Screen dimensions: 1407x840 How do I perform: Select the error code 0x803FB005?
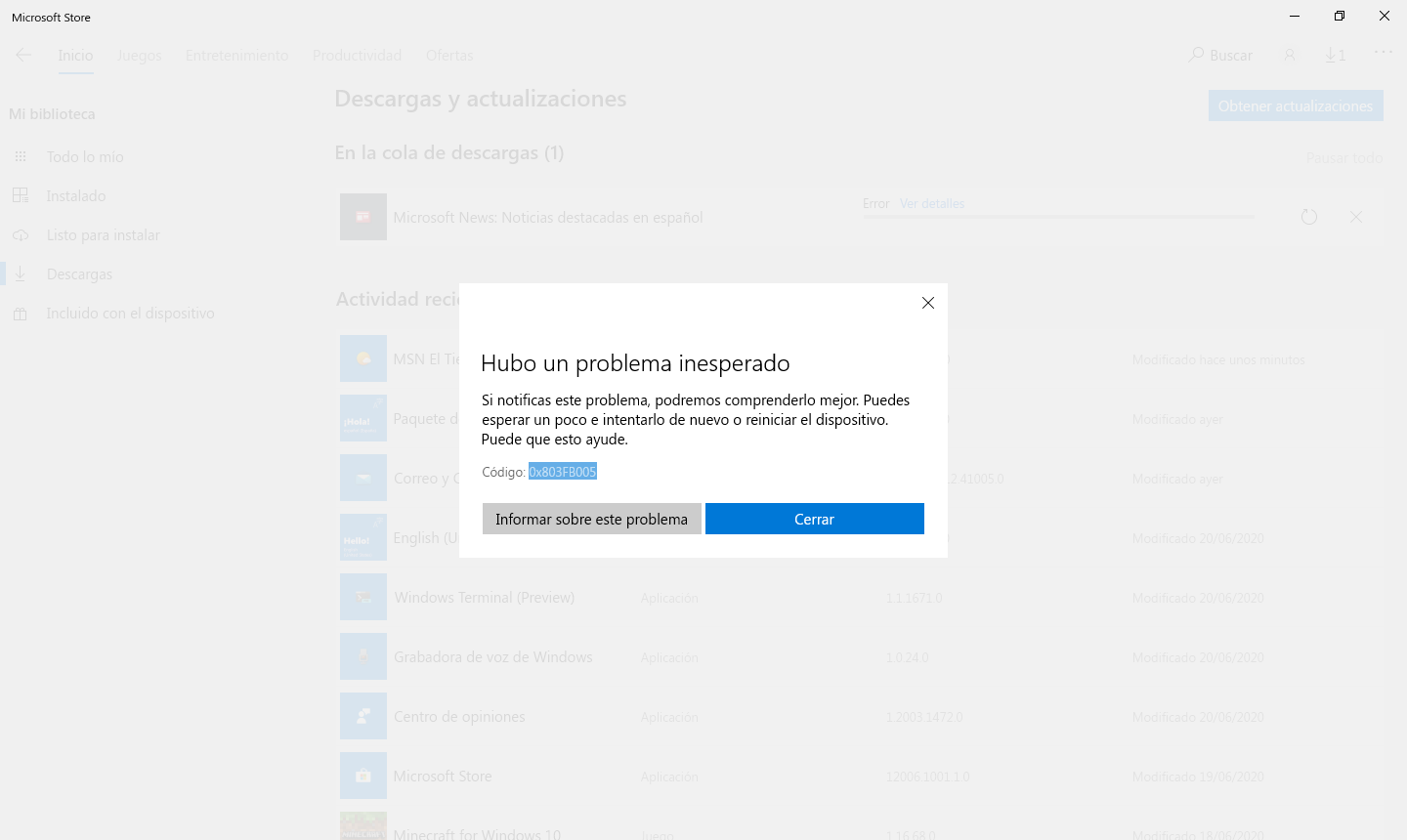tap(563, 472)
